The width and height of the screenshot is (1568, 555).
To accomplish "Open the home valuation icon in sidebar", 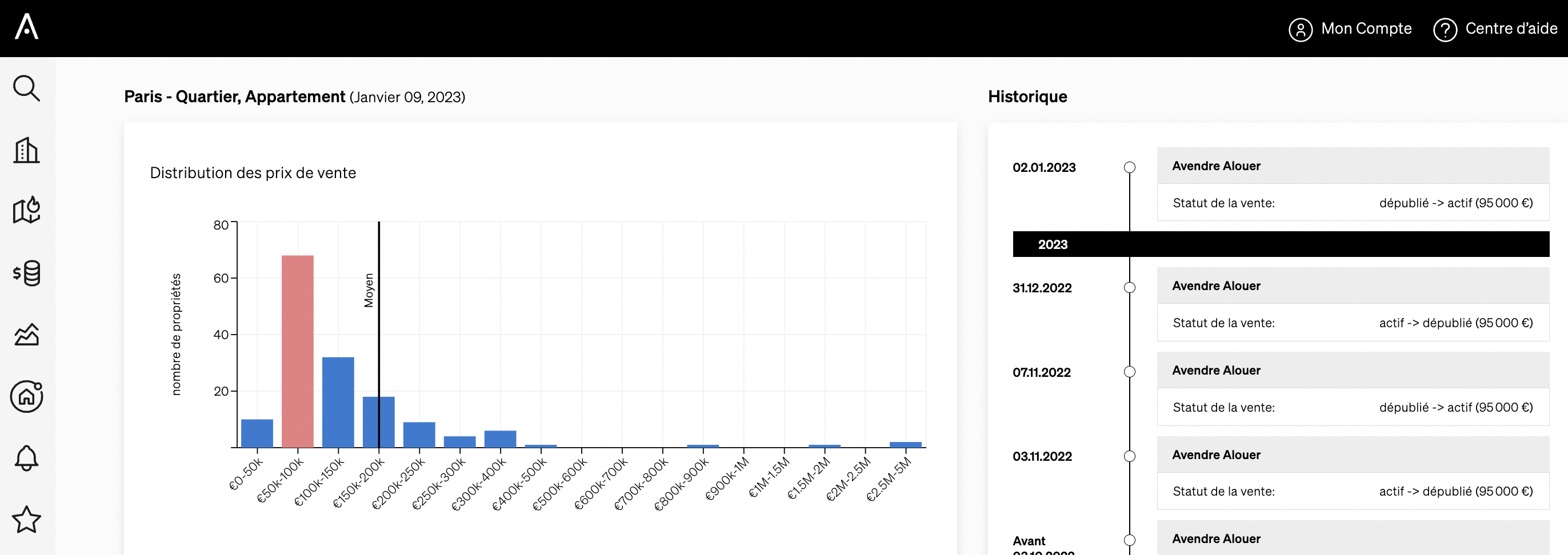I will (x=27, y=397).
